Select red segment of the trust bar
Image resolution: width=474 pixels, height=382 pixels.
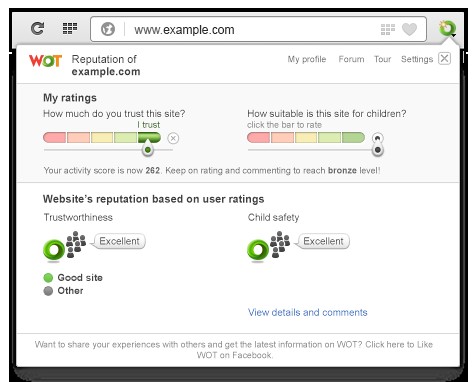54,138
